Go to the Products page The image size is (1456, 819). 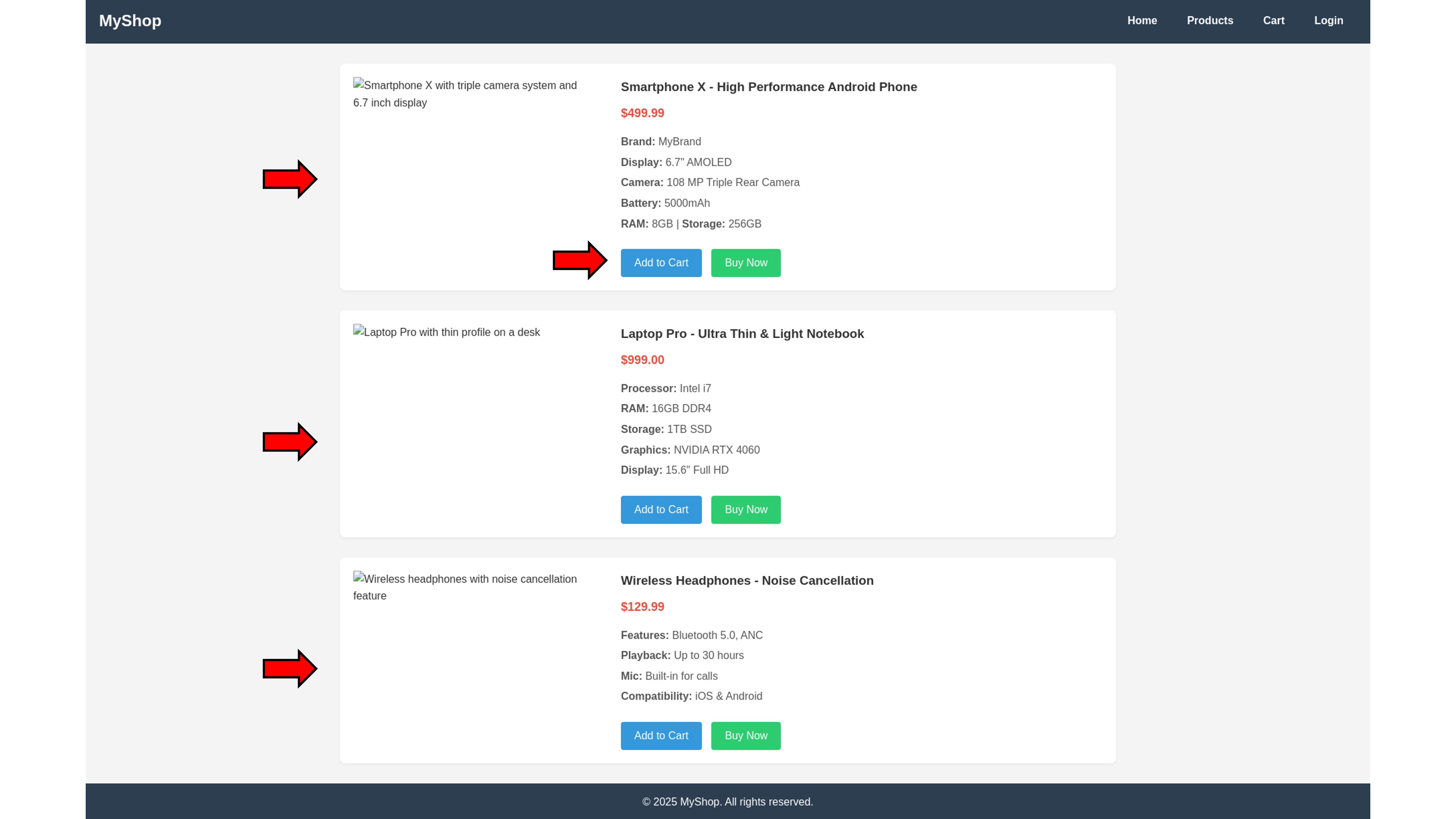(1210, 21)
